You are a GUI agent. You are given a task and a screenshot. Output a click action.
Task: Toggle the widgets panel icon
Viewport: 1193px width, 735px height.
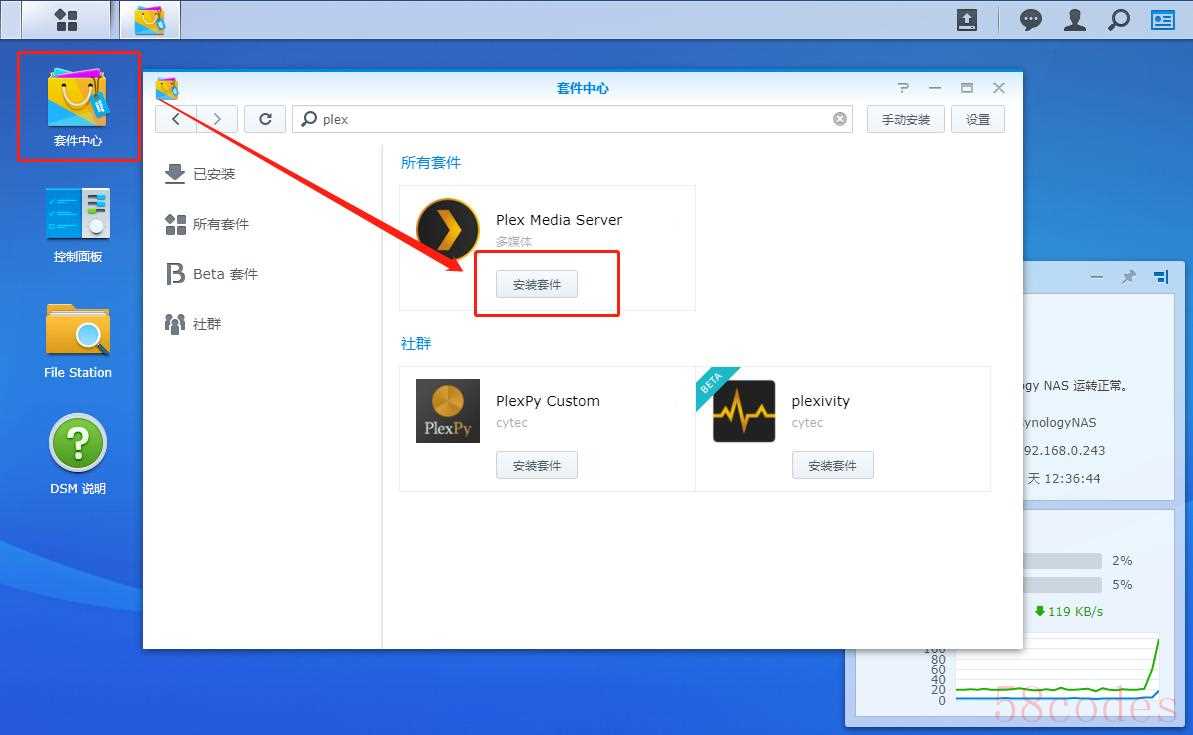click(x=1163, y=20)
